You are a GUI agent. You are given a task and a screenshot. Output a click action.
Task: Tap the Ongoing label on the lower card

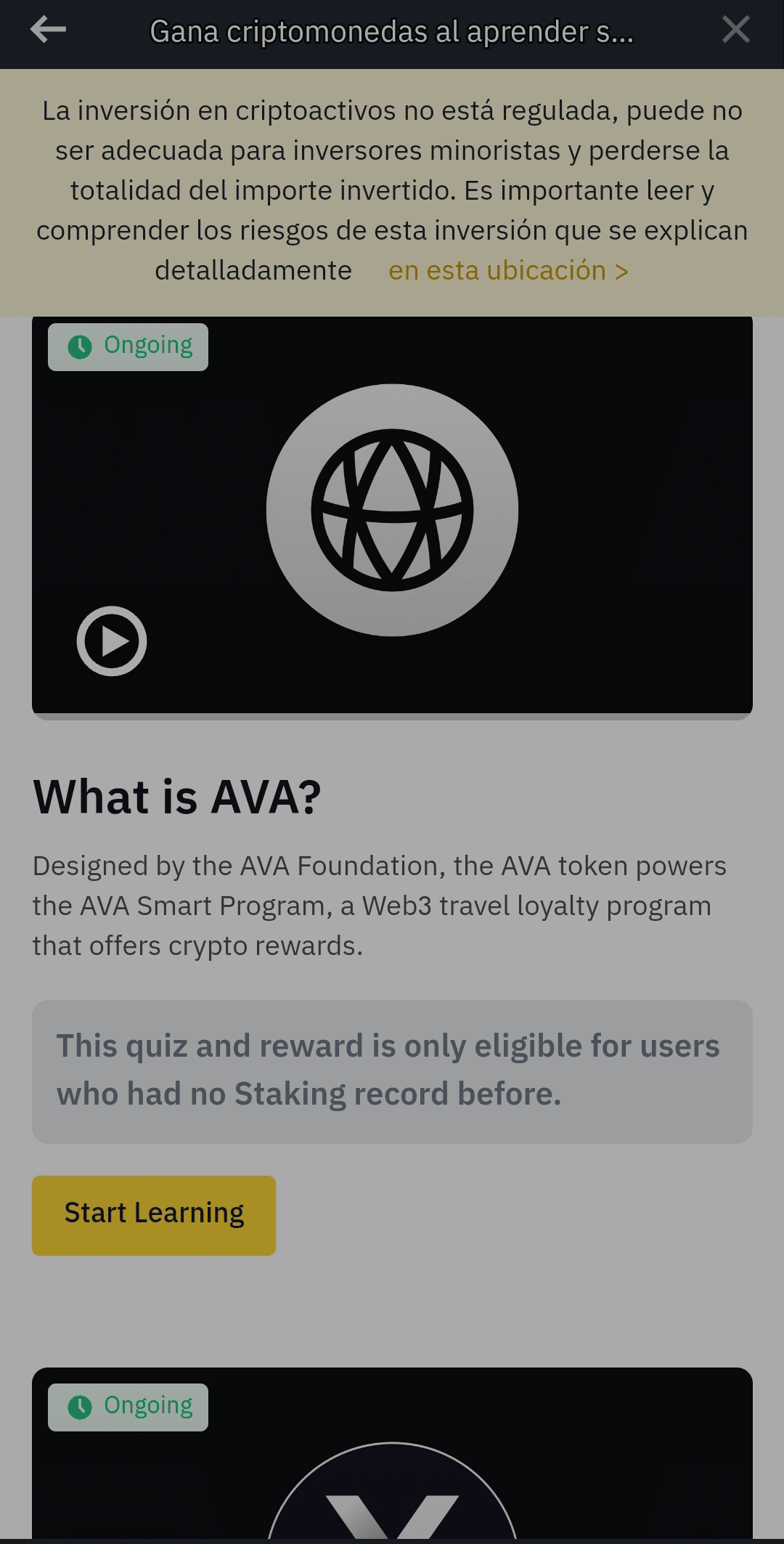(149, 1406)
